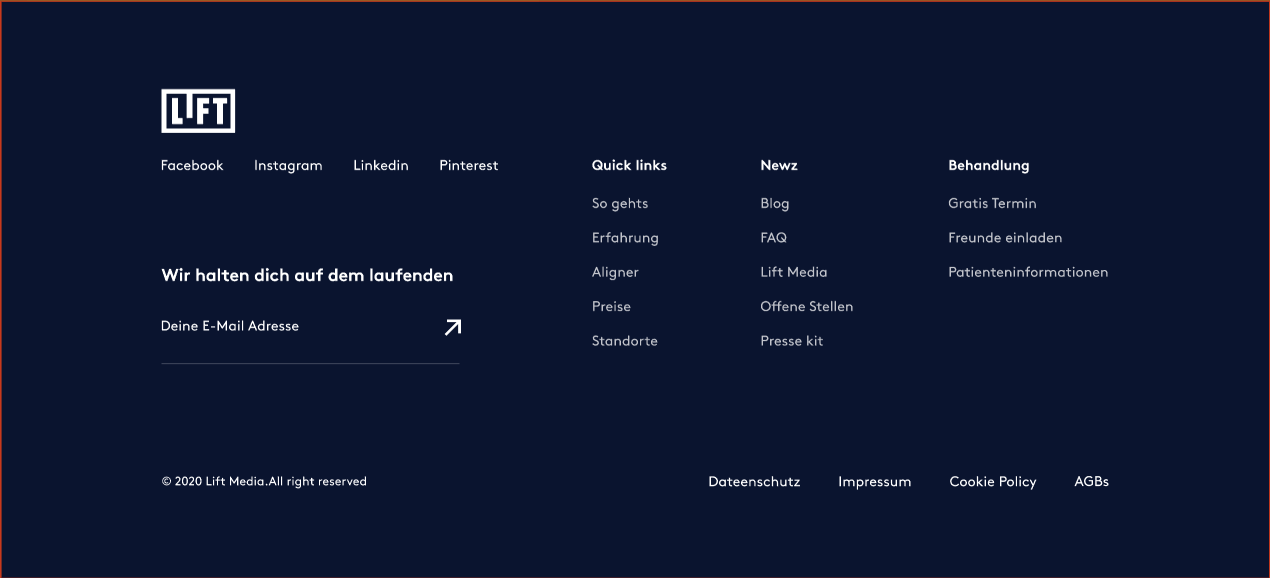Open the Linkedin social link
This screenshot has height=578, width=1270.
click(381, 165)
